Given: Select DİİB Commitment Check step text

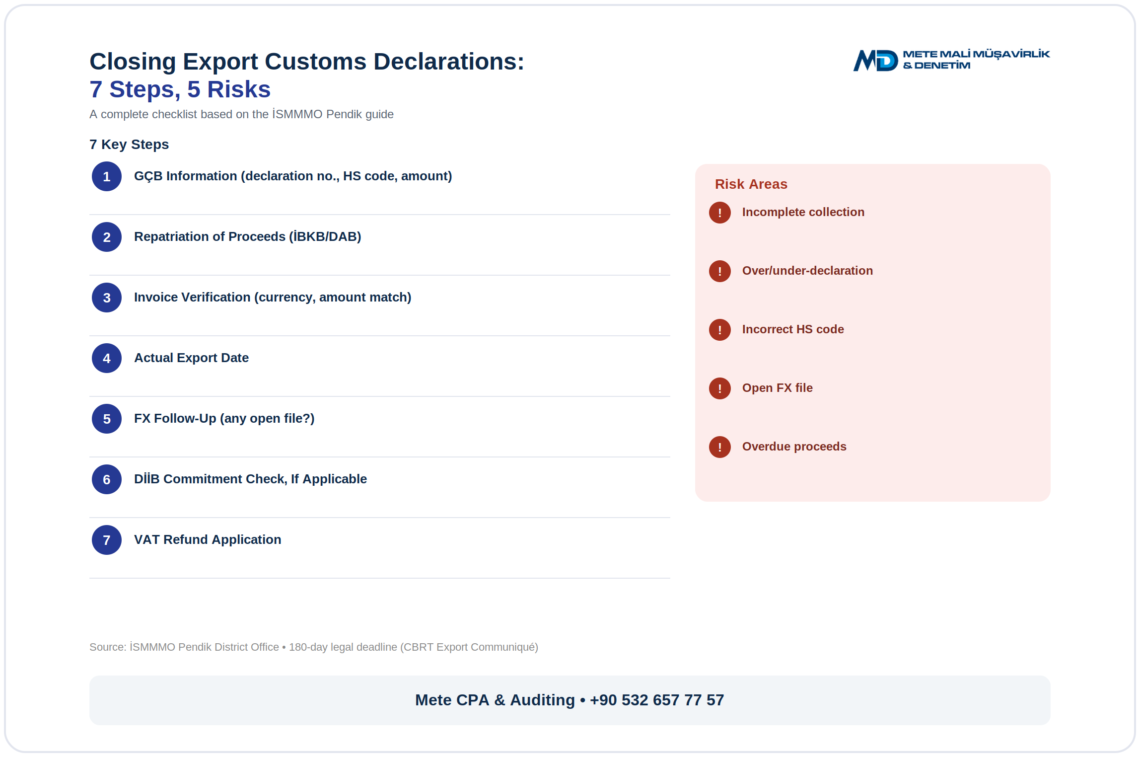Looking at the screenshot, I should click(250, 479).
